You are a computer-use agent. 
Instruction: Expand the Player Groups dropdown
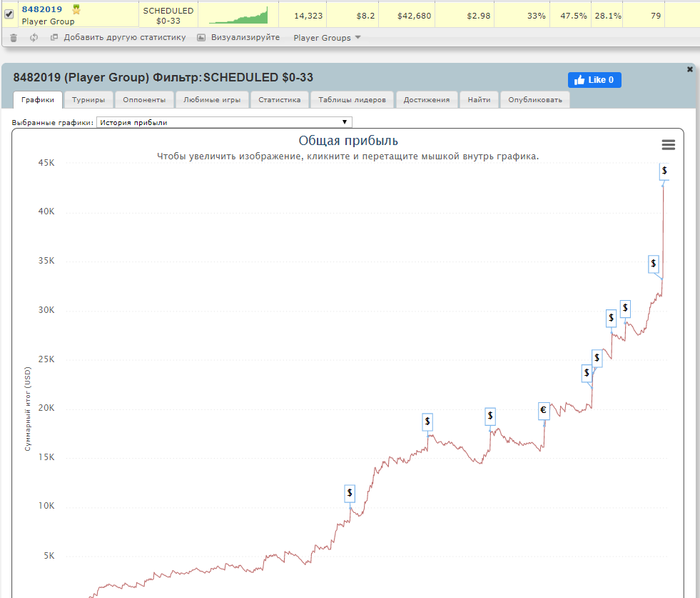tap(327, 38)
